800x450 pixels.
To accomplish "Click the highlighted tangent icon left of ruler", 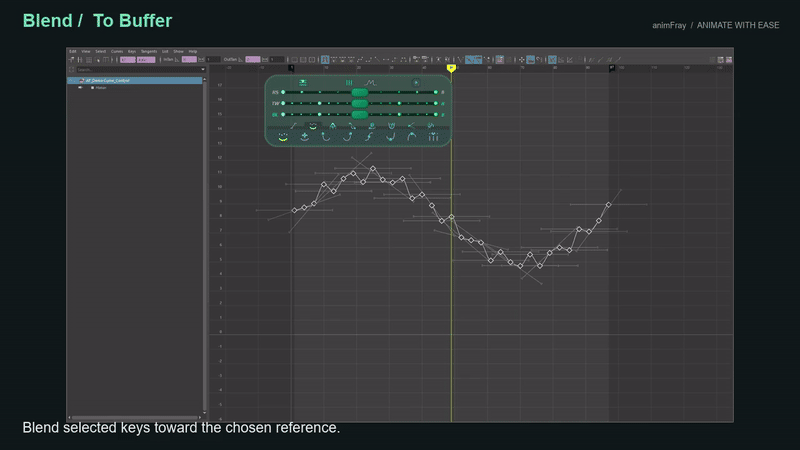I will pyautogui.click(x=324, y=60).
